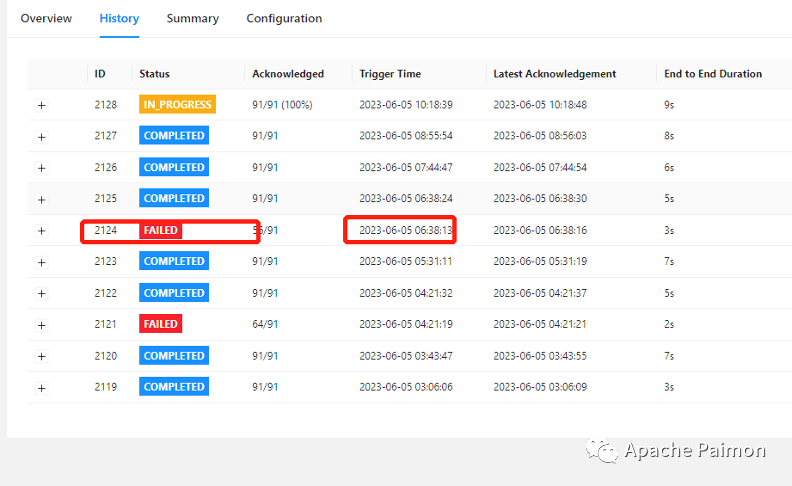This screenshot has width=792, height=486.
Task: Click latest acknowledgement 2023-06-05 10:18:48
Action: point(540,105)
